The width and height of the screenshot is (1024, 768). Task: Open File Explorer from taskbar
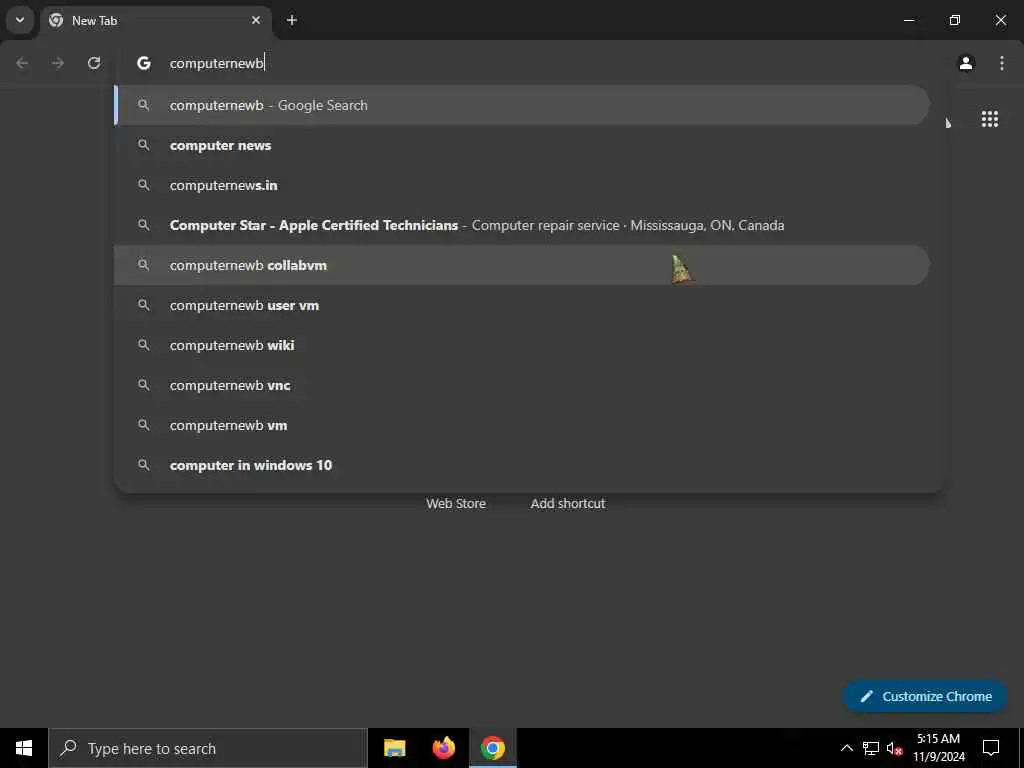pos(394,748)
